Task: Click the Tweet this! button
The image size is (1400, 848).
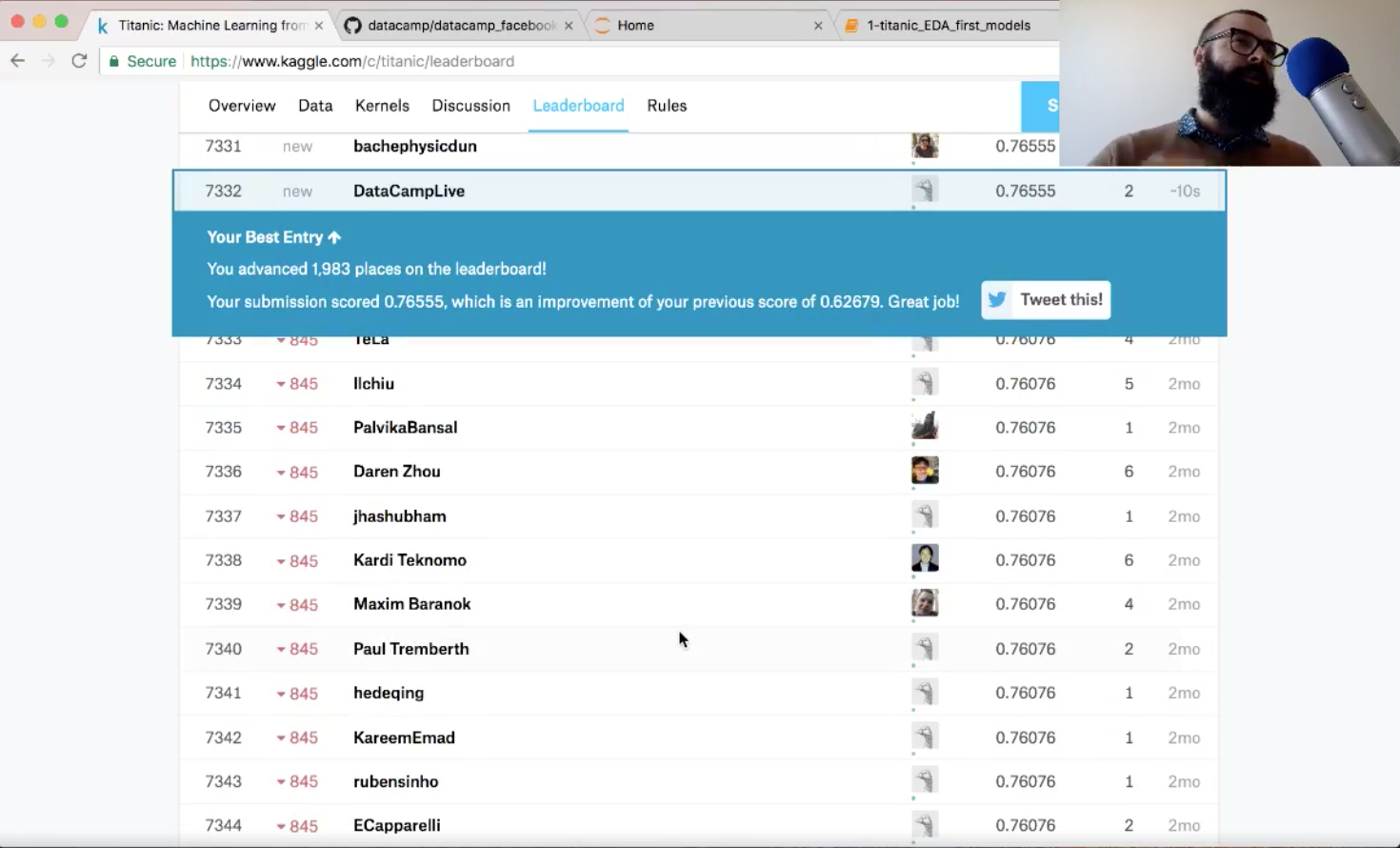Action: coord(1045,299)
